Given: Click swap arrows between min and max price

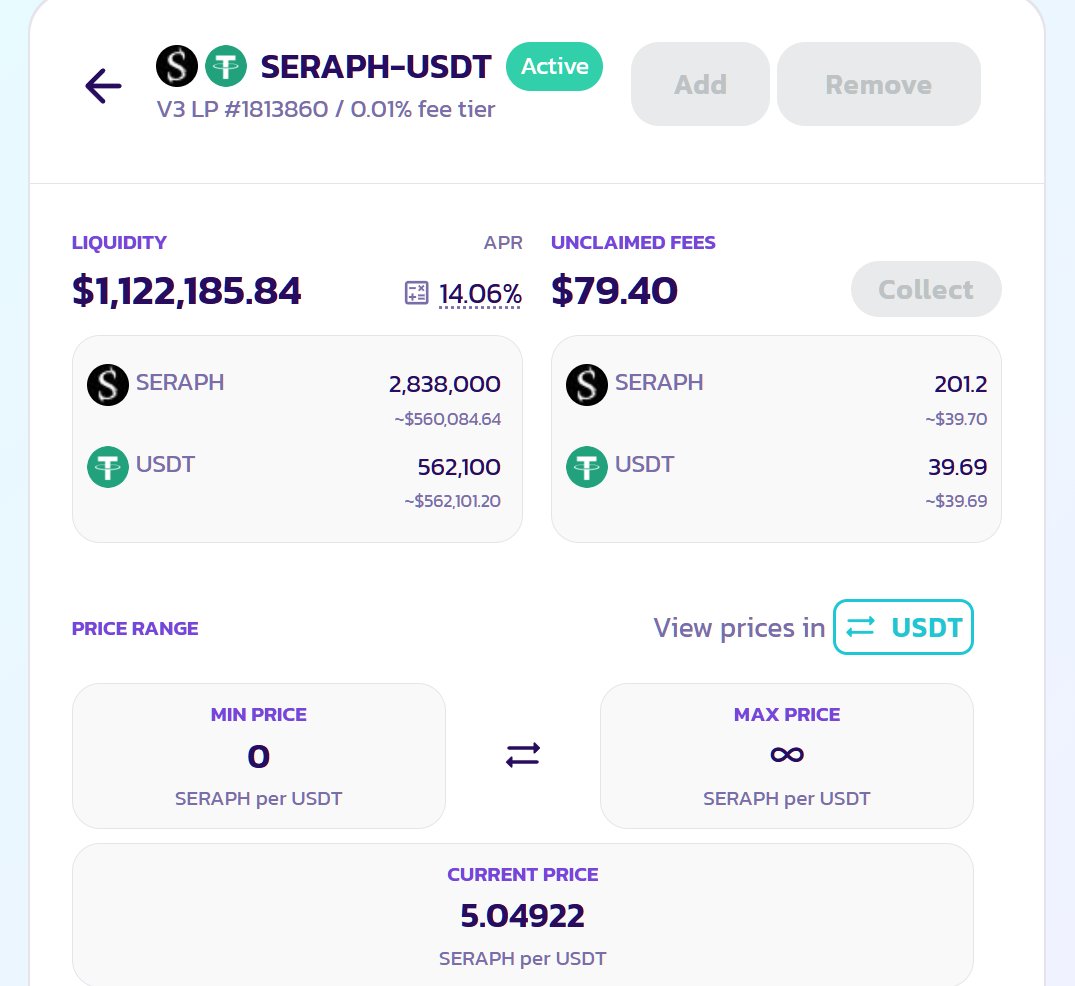Looking at the screenshot, I should pyautogui.click(x=523, y=755).
